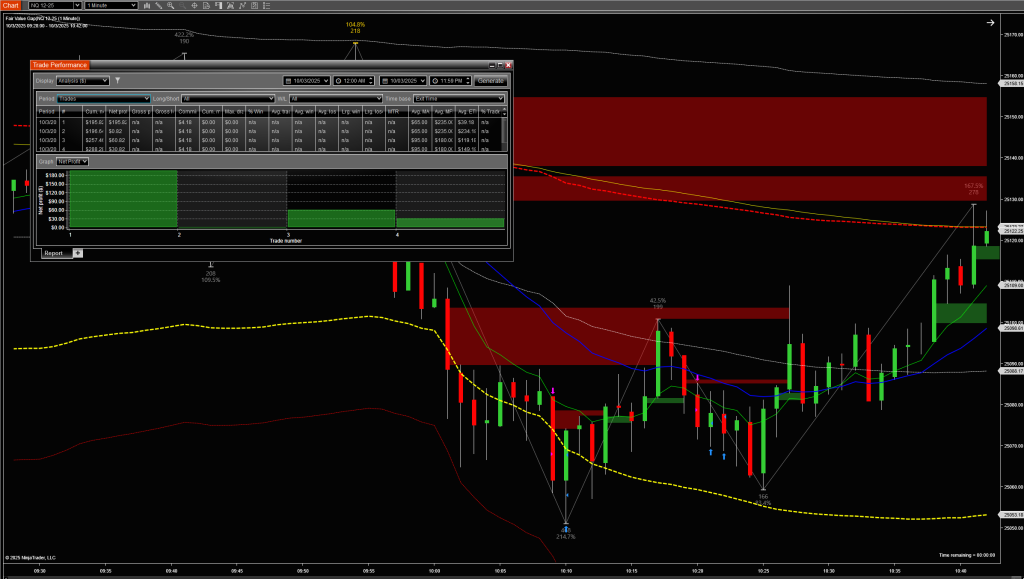1024x579 pixels.
Task: Open the 1 Minute interval dropdown
Action: [x=109, y=6]
